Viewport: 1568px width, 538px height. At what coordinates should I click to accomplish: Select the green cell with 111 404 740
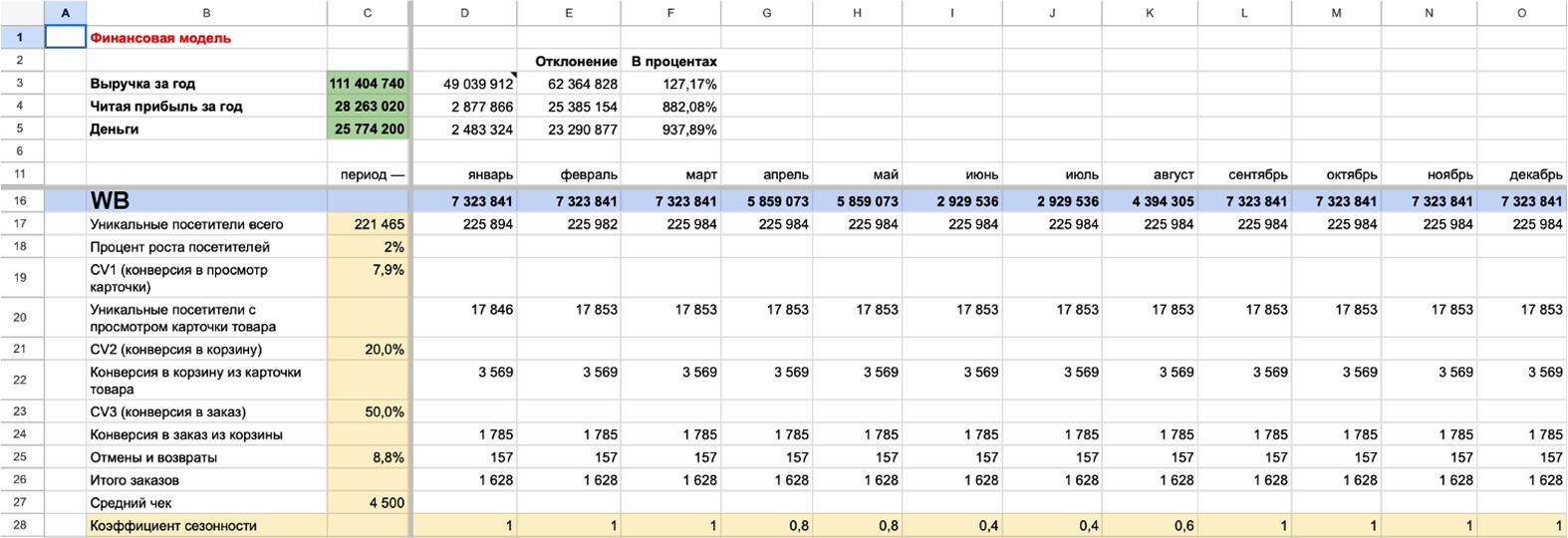[368, 84]
